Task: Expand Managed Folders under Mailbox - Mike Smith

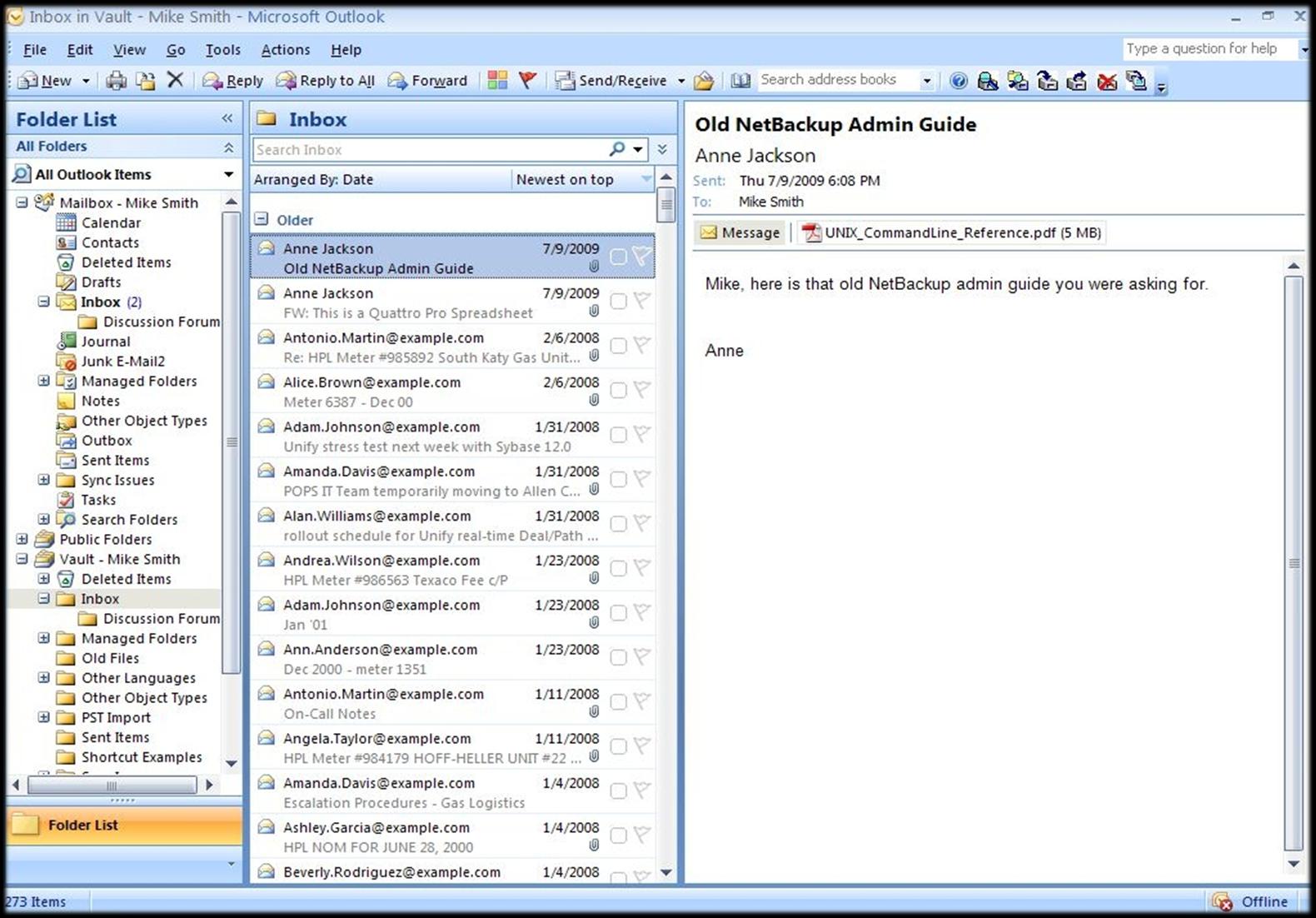Action: [x=44, y=381]
